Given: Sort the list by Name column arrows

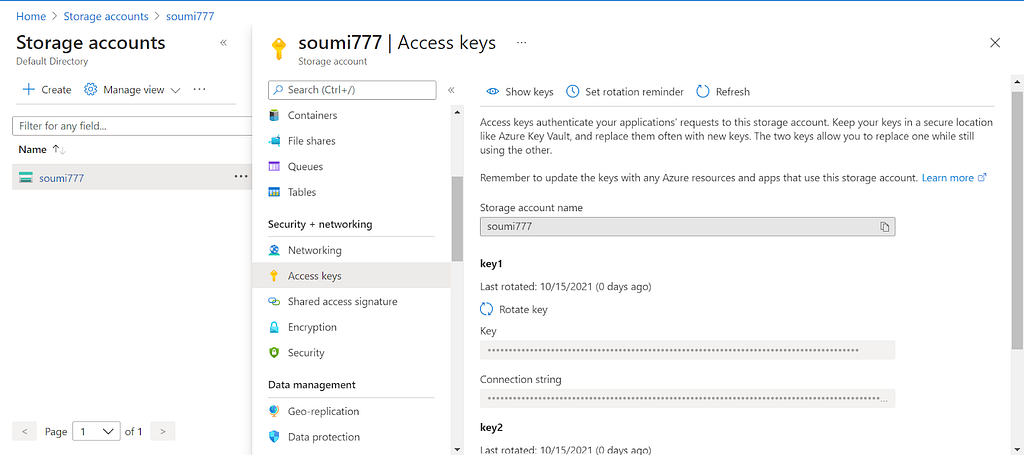Looking at the screenshot, I should [59, 149].
